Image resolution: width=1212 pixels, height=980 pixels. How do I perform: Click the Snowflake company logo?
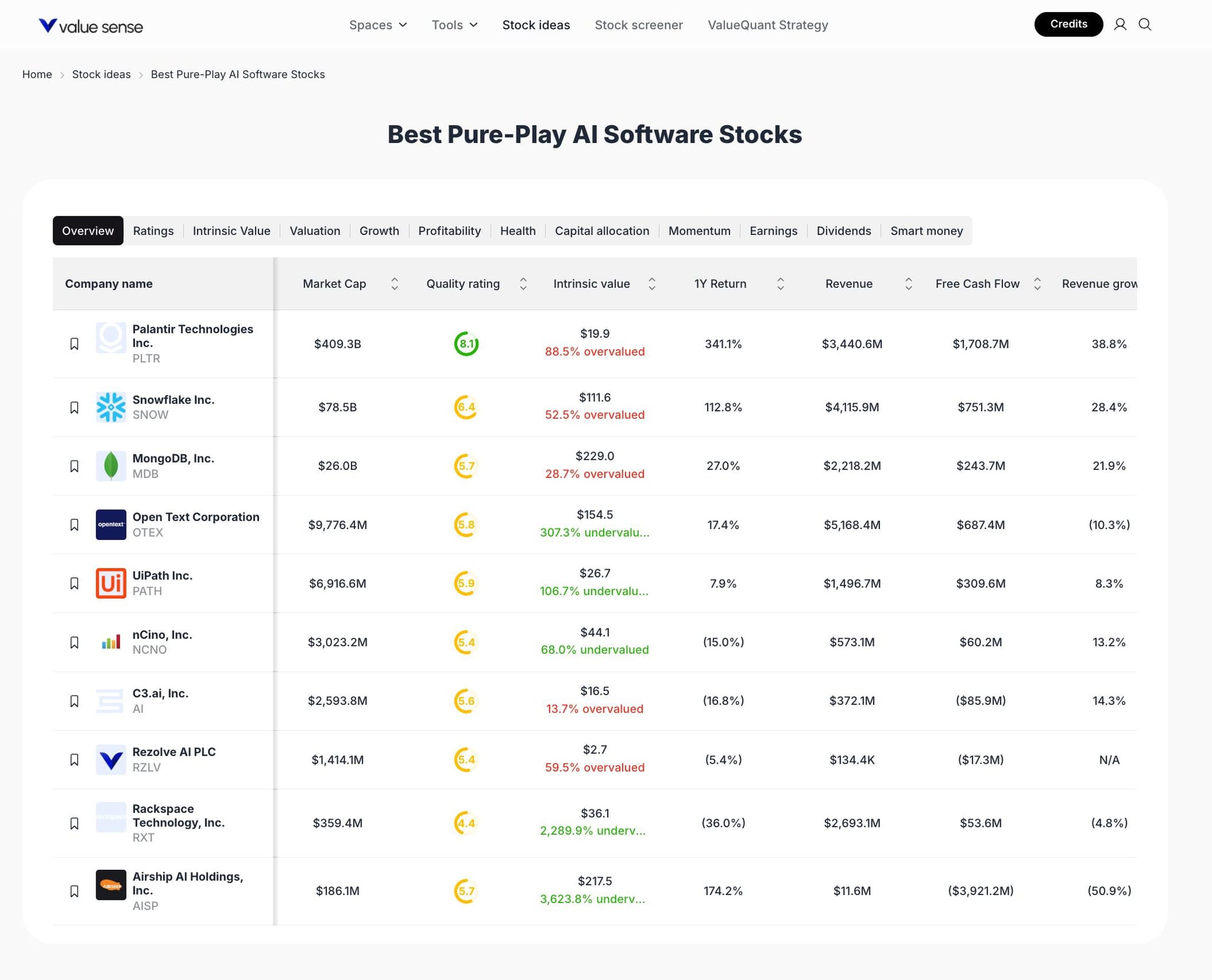pos(111,407)
